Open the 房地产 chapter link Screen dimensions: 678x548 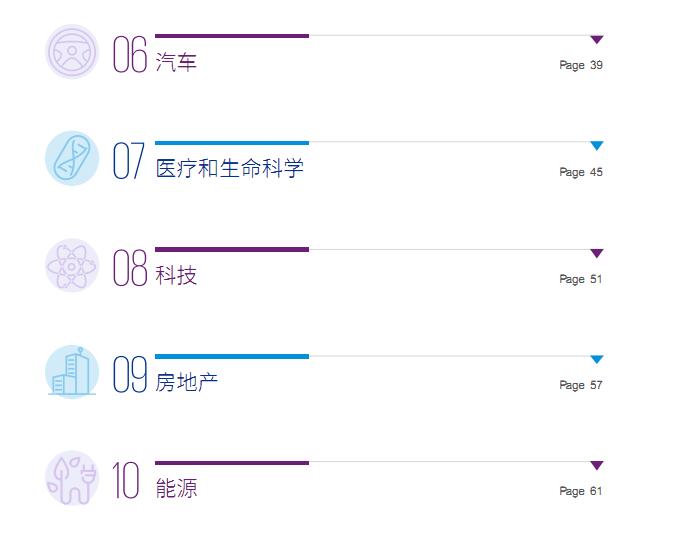pos(186,381)
